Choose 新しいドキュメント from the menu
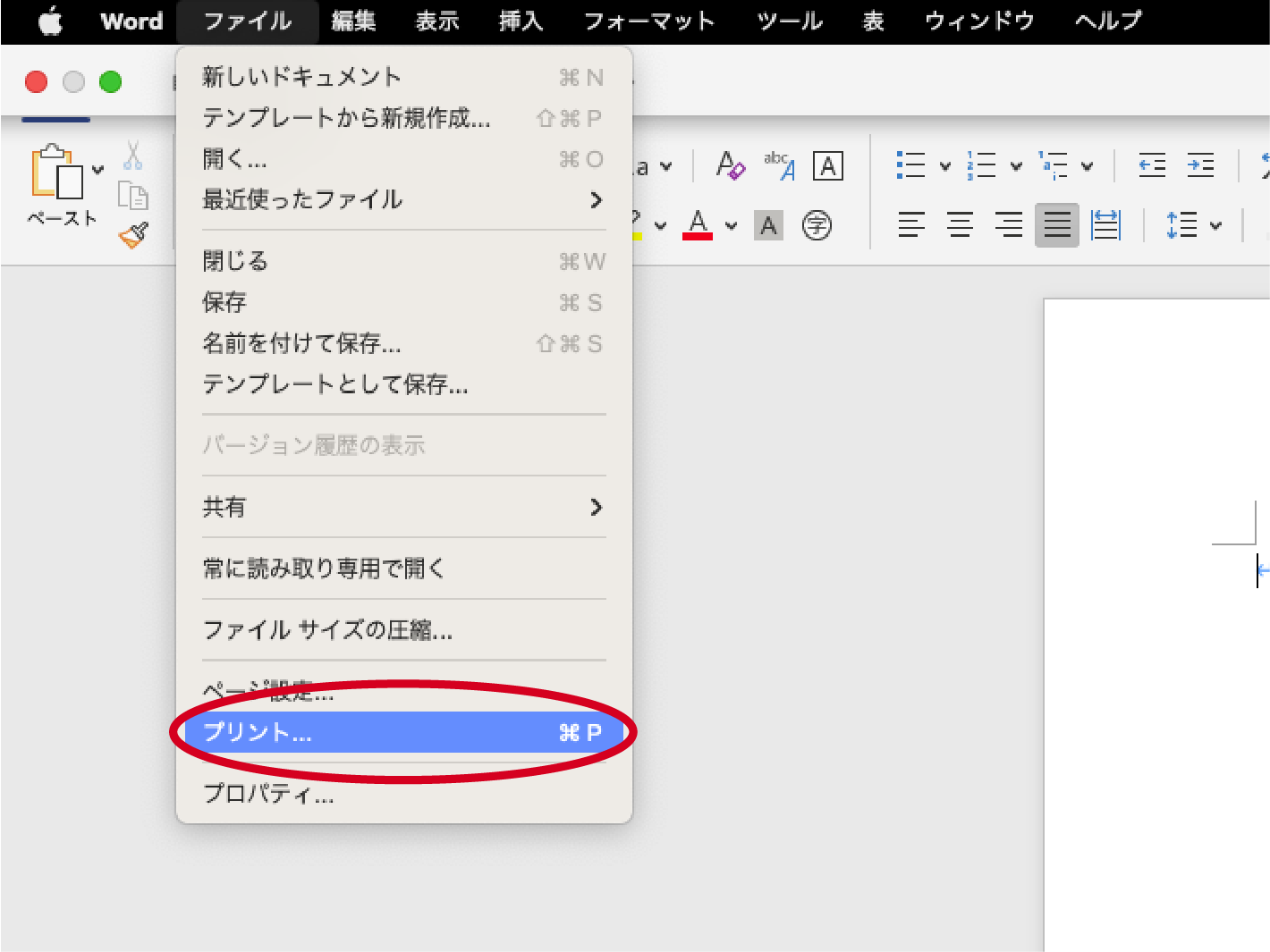The height and width of the screenshot is (952, 1270). [x=403, y=77]
